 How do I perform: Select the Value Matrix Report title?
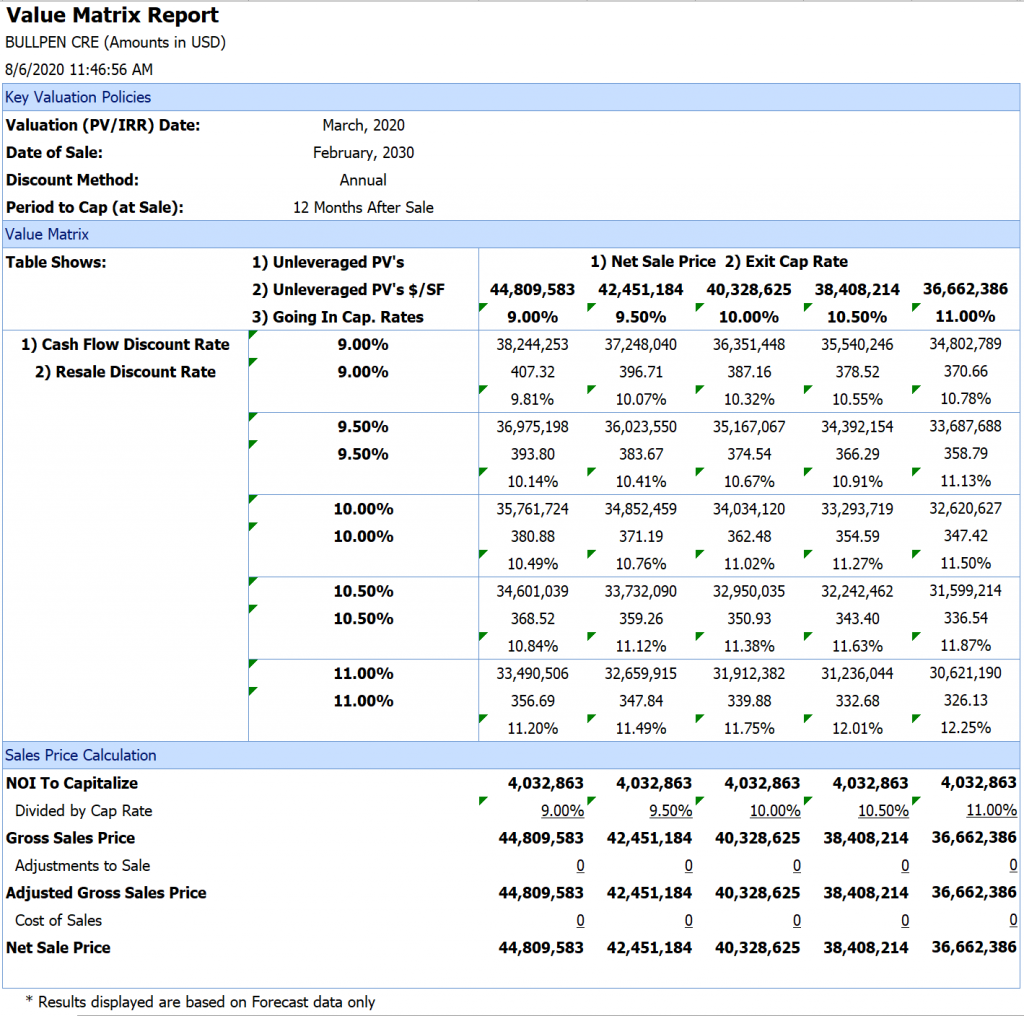(112, 14)
